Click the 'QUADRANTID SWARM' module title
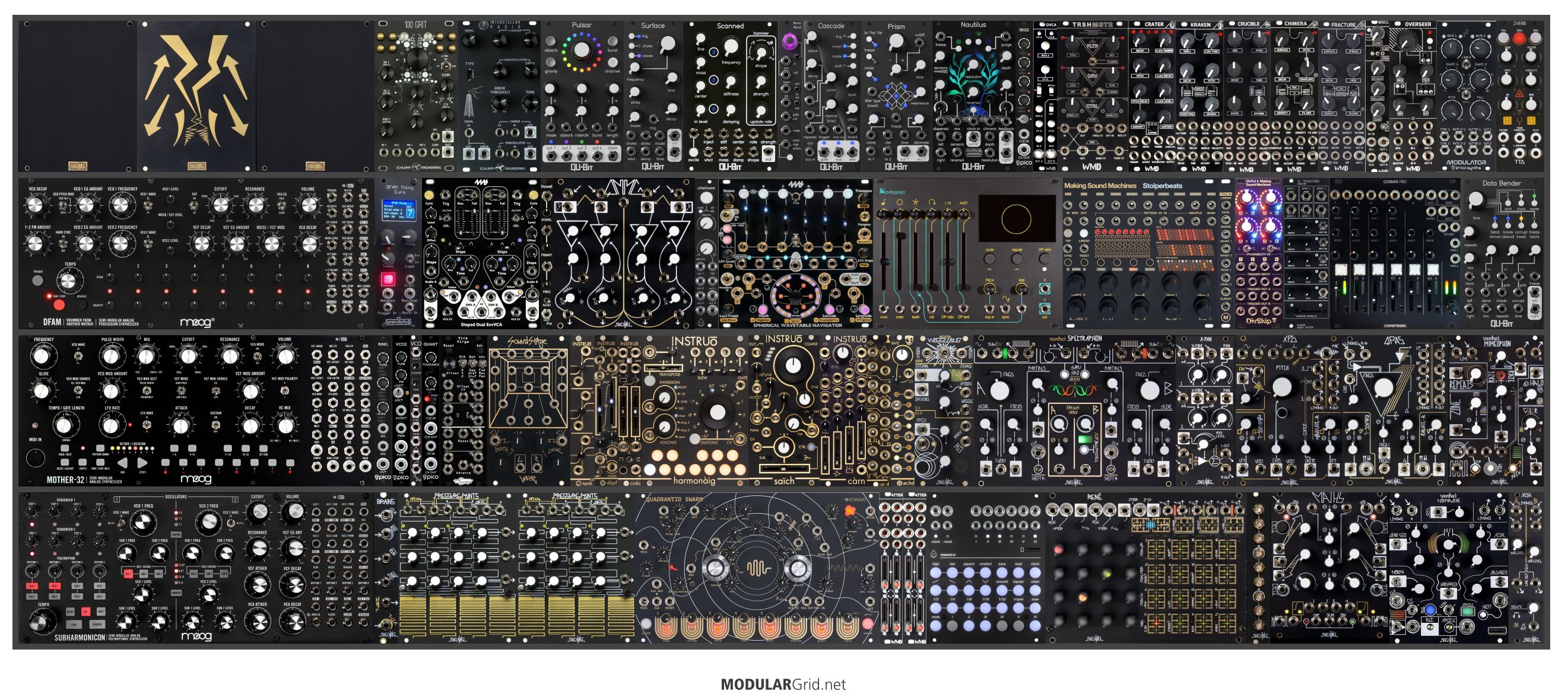Image resolution: width=1568 pixels, height=697 pixels. [x=674, y=499]
